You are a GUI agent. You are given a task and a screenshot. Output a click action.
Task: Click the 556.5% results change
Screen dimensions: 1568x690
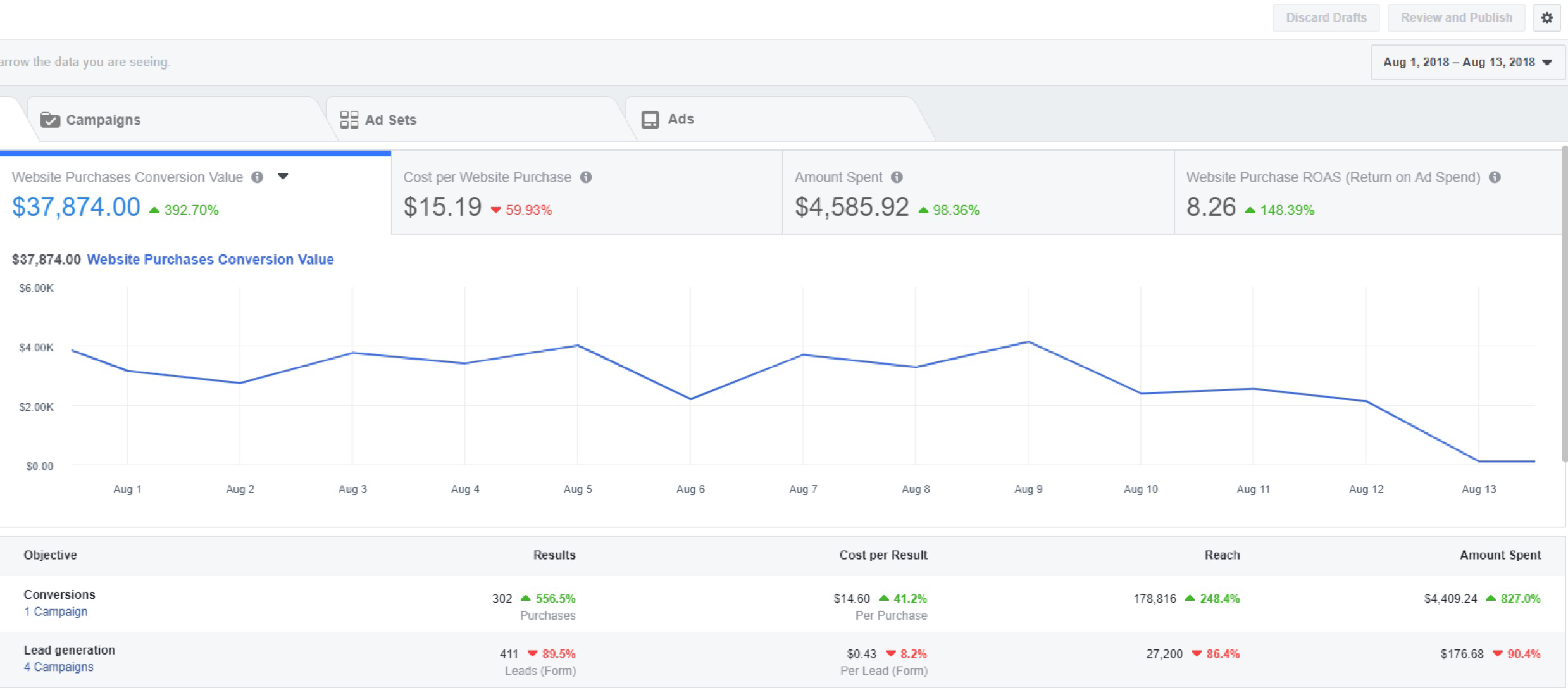[548, 598]
